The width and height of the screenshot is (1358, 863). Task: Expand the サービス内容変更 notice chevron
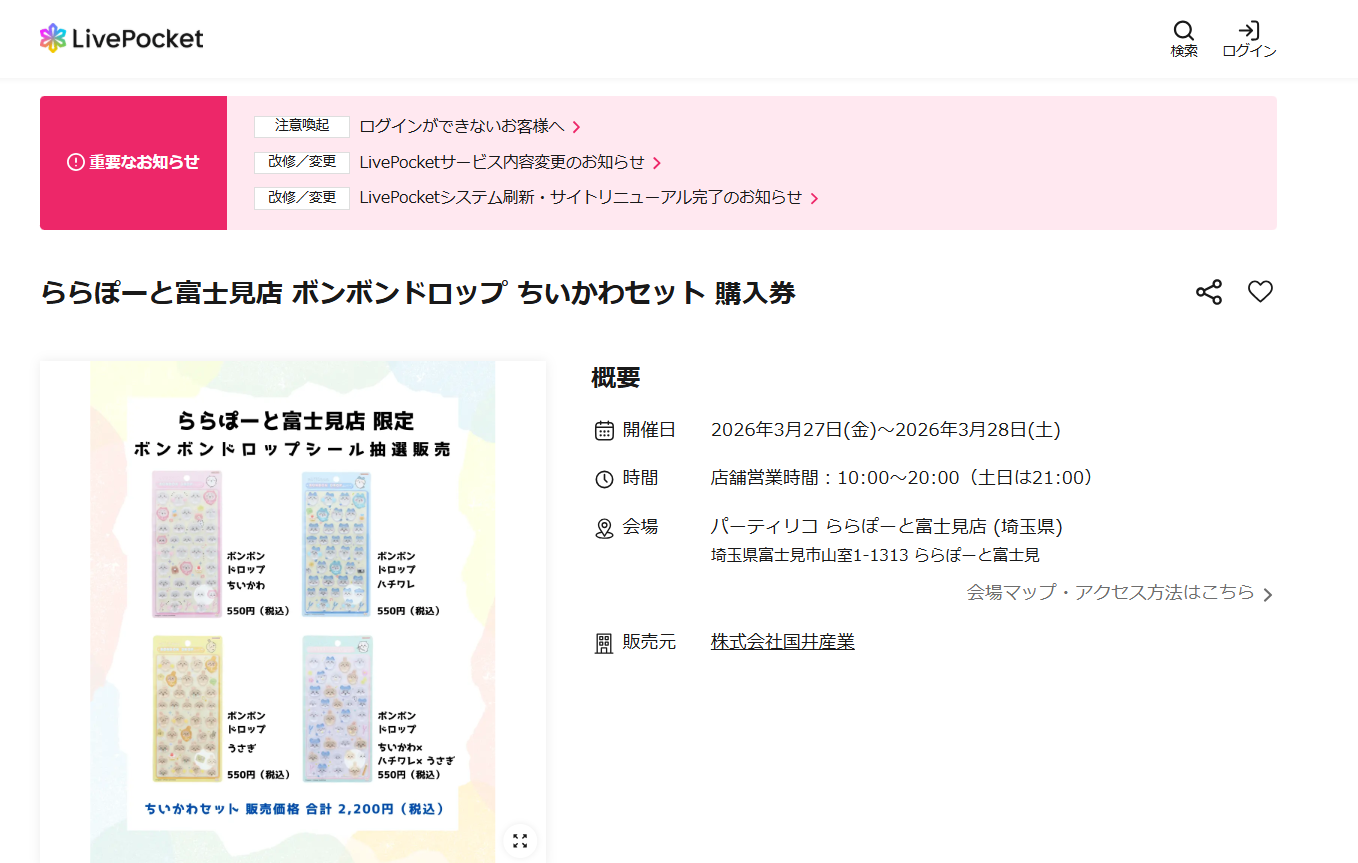tap(658, 162)
